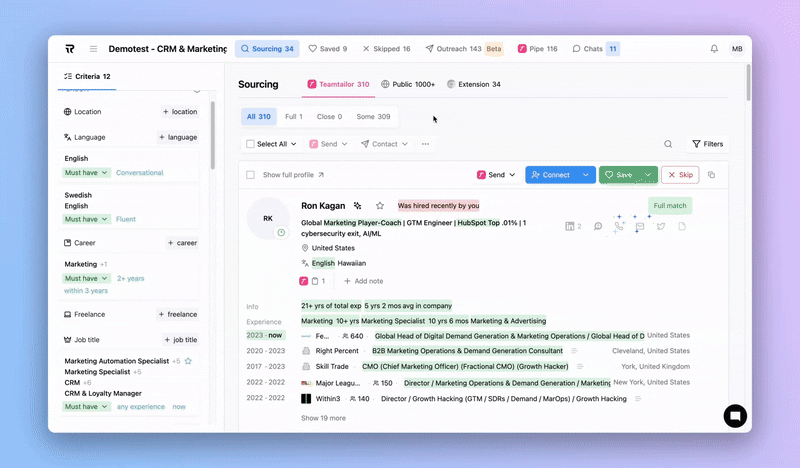Select the Public 1000+ source tab
The height and width of the screenshot is (468, 800).
408,85
